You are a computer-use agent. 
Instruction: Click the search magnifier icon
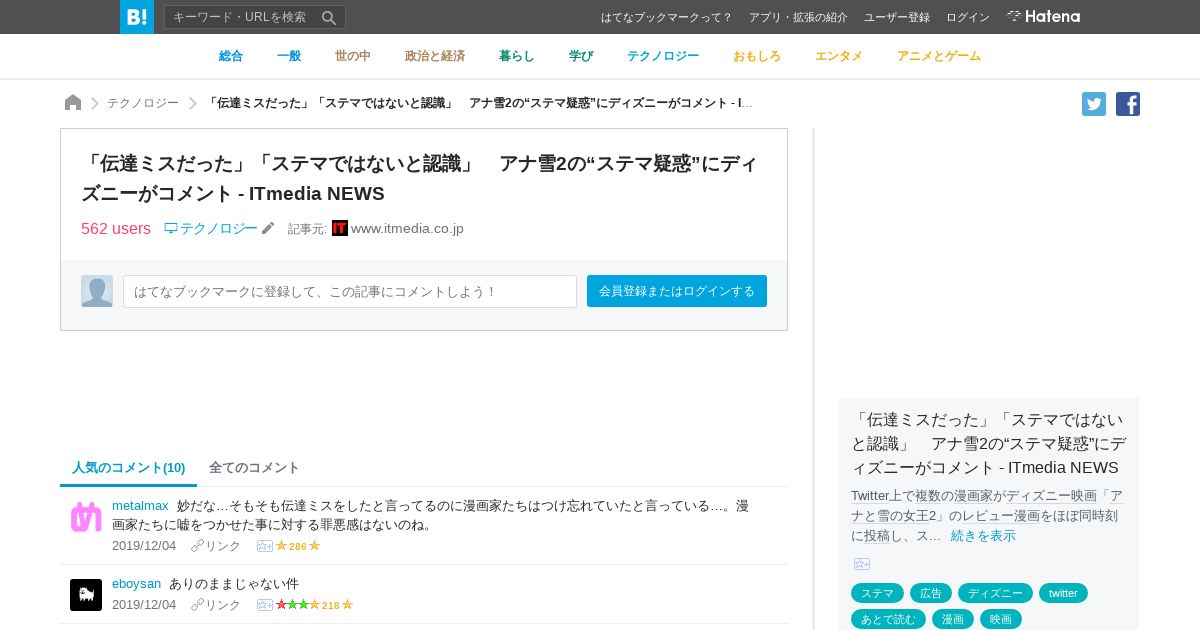click(x=329, y=17)
